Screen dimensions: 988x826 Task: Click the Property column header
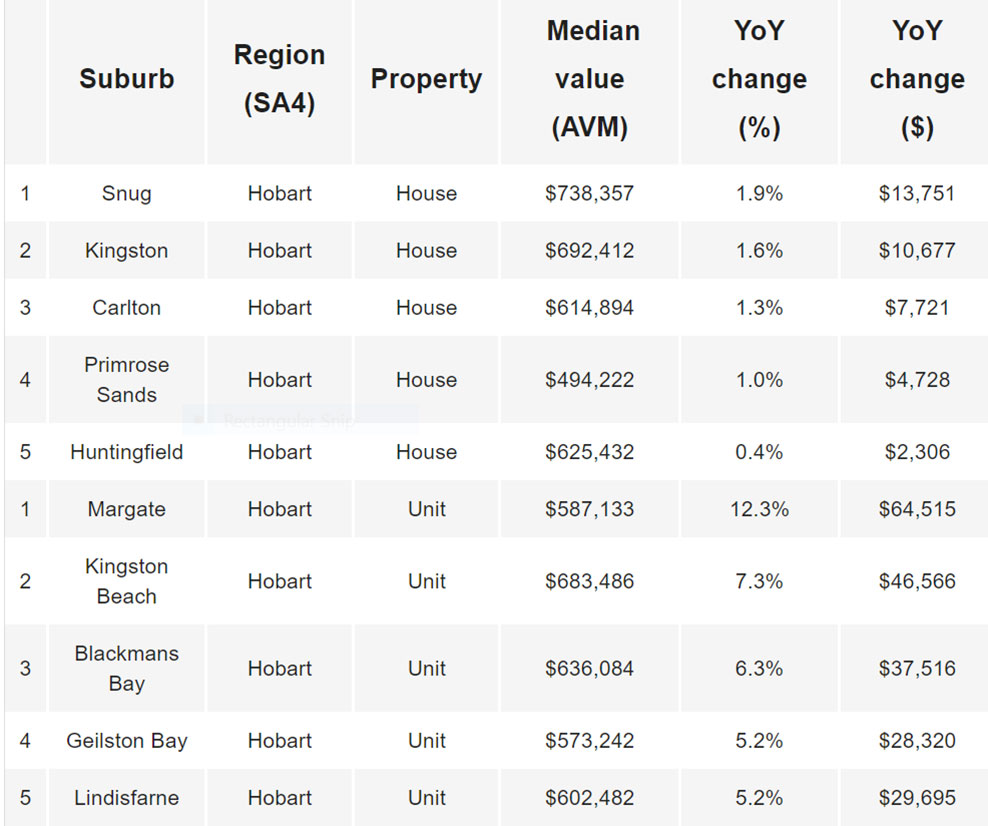point(426,79)
